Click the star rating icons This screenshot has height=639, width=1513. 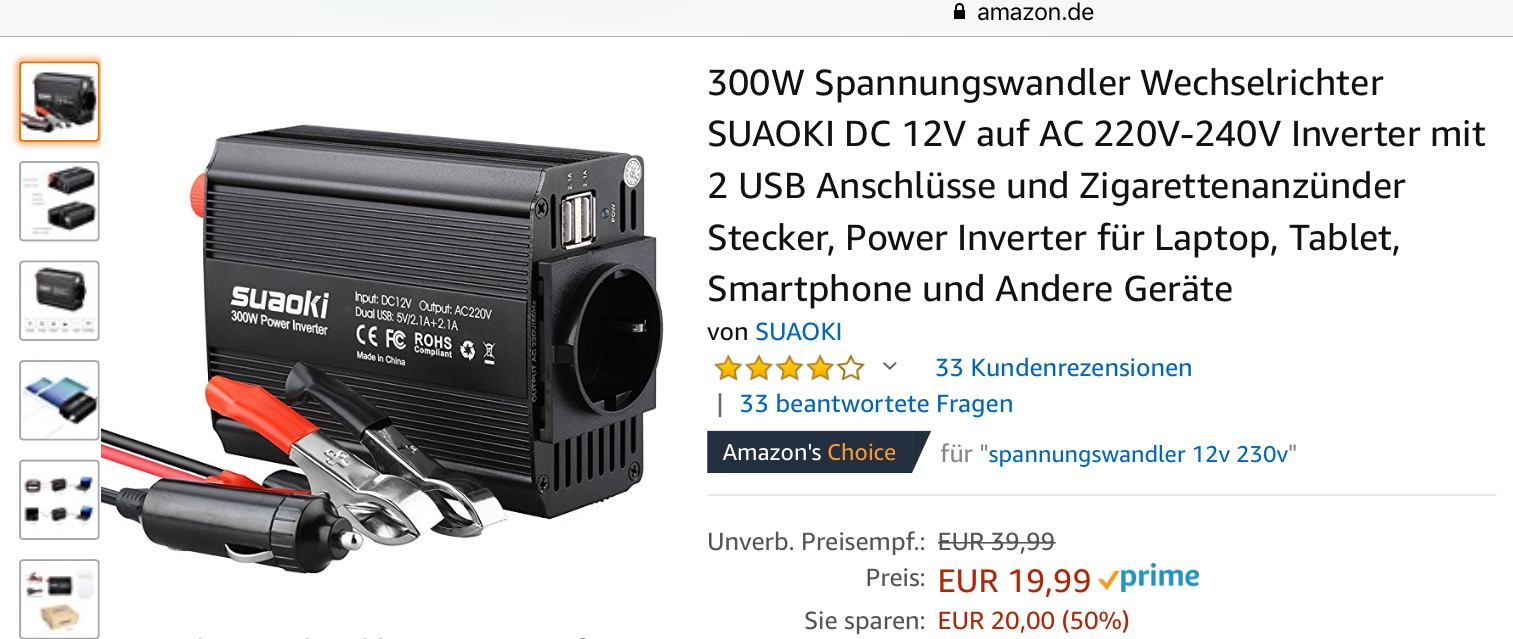coord(789,368)
